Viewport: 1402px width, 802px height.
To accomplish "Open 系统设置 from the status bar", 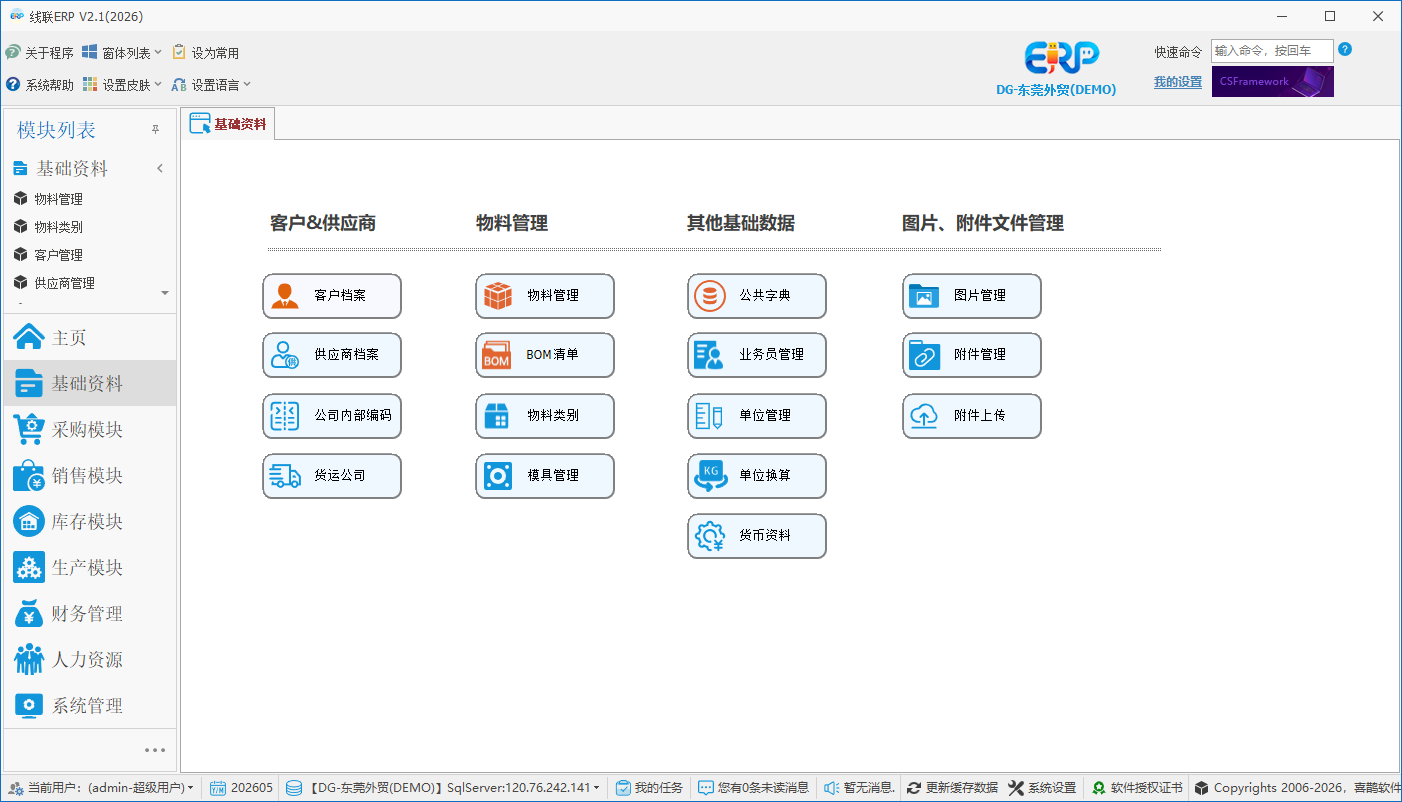I will coord(1043,788).
